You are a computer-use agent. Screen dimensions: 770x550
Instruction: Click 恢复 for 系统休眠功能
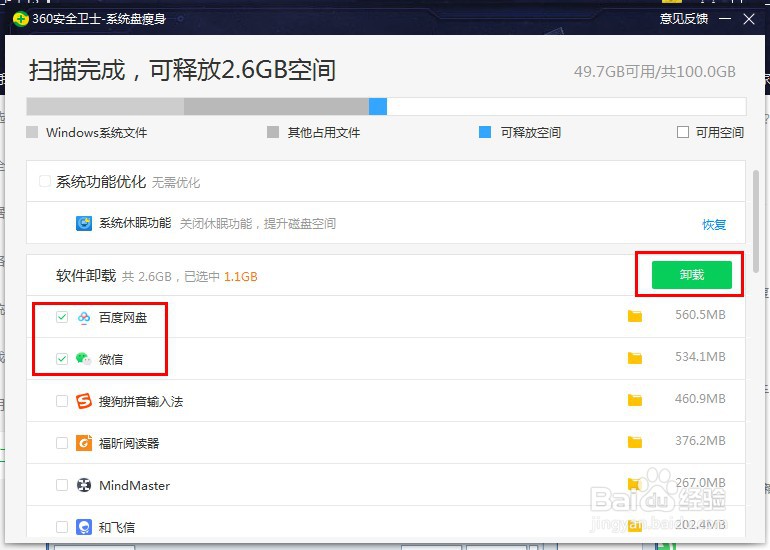click(x=714, y=224)
